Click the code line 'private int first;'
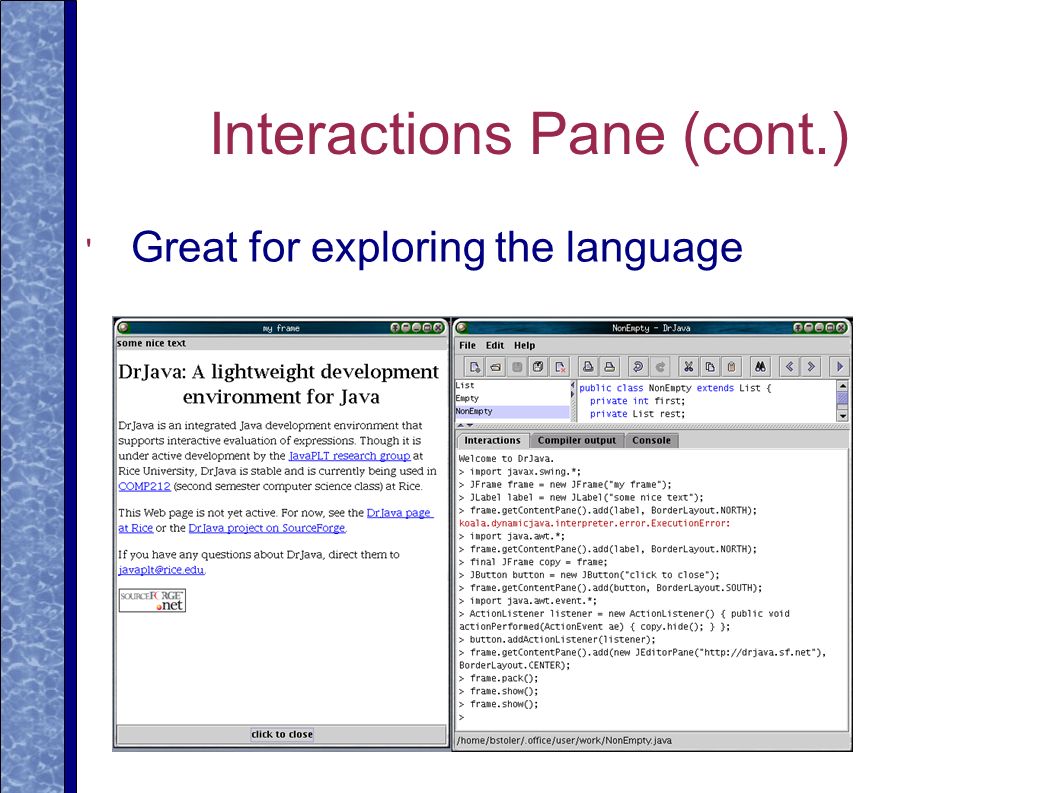 [637, 401]
